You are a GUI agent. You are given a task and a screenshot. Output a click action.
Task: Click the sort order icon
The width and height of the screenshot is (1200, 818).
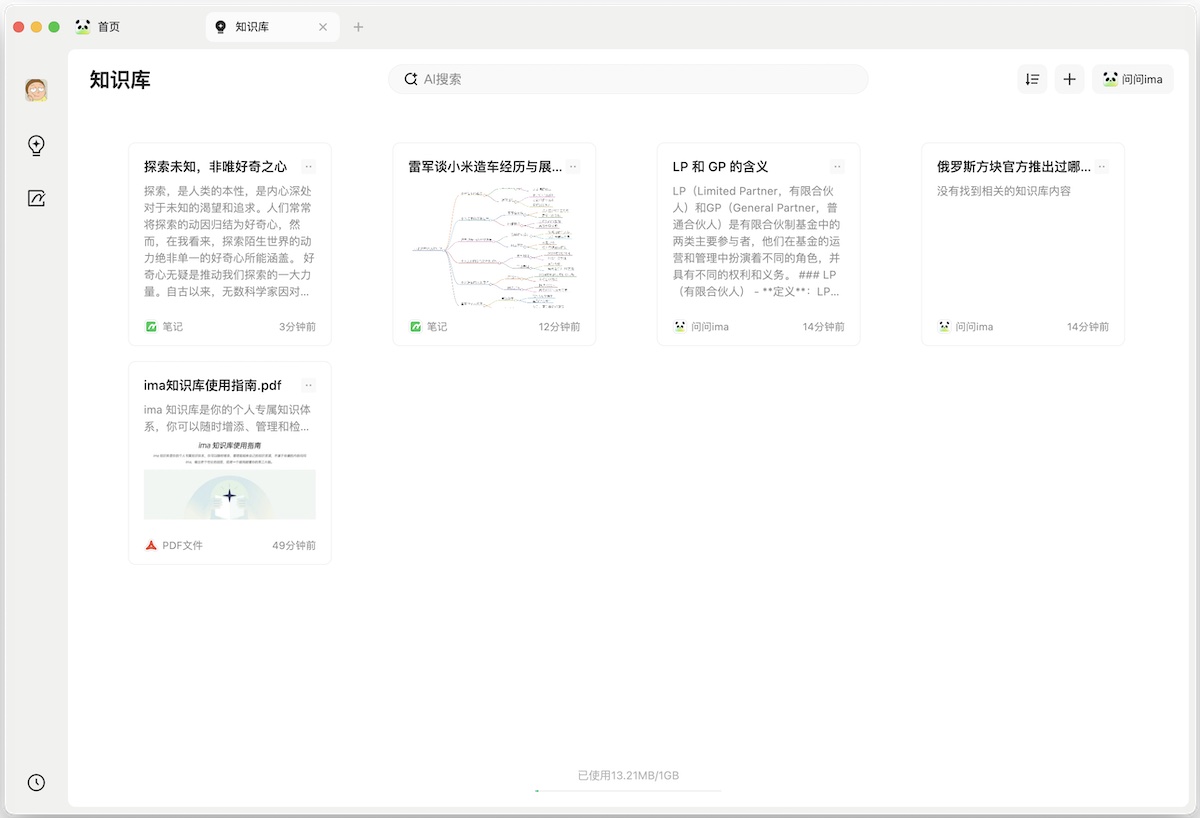click(1032, 79)
